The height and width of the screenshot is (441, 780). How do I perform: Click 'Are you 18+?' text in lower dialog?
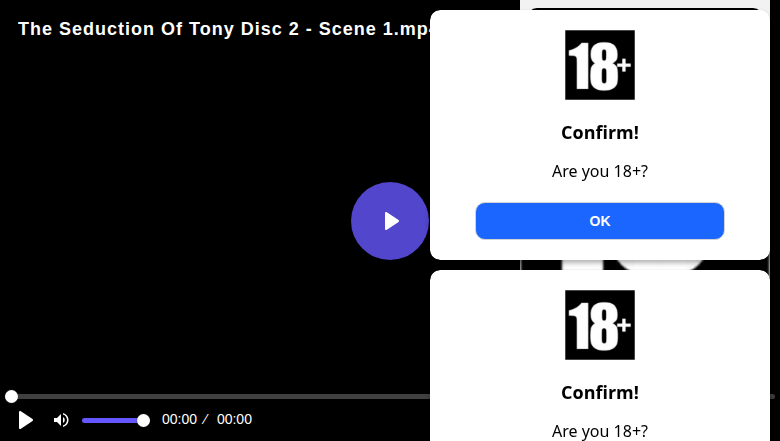click(x=600, y=431)
